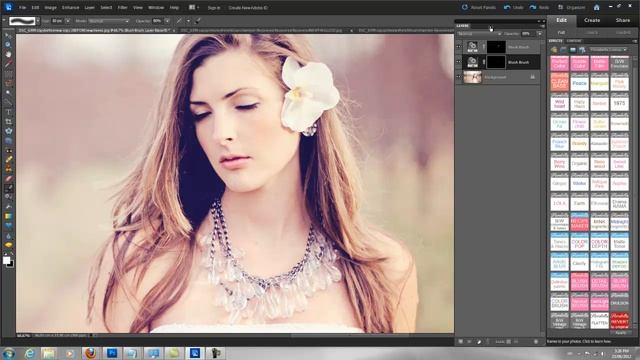Open the Filter menu
This screenshot has height=360, width=640.
122,7
